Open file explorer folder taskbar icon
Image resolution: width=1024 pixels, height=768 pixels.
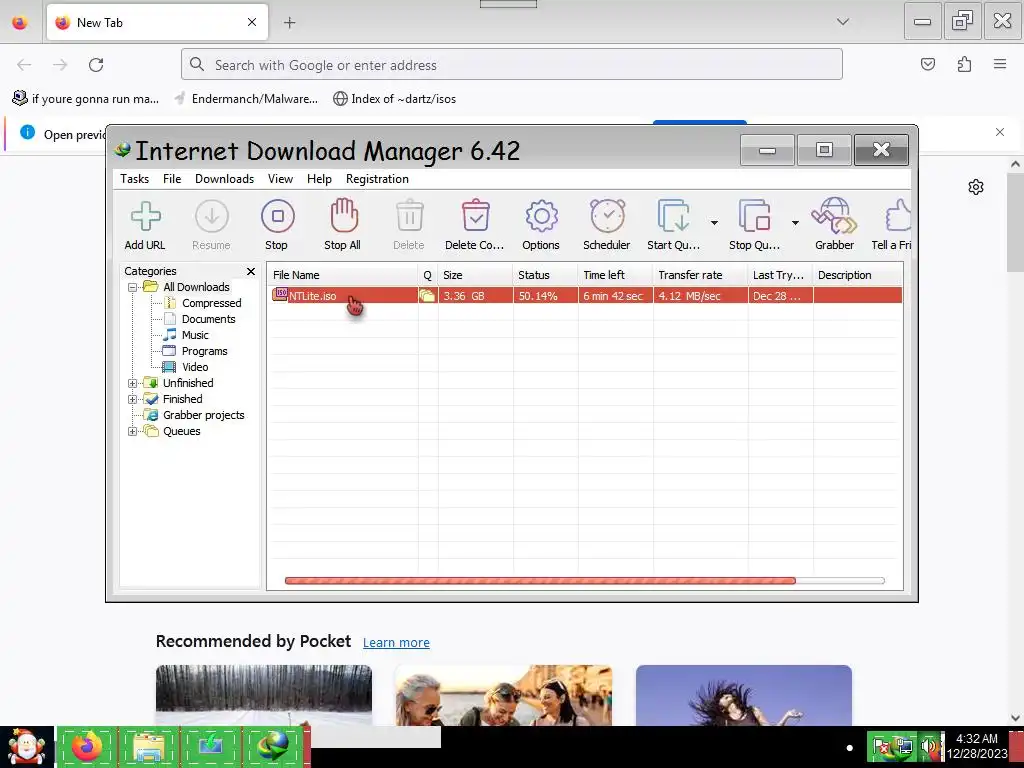pyautogui.click(x=148, y=746)
